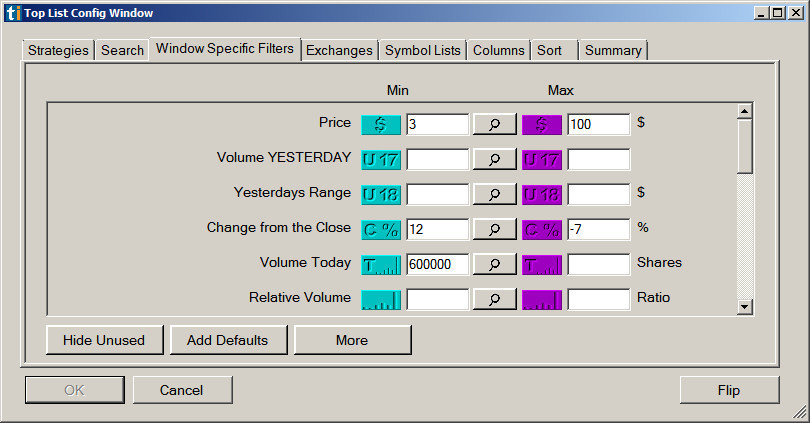Image resolution: width=810 pixels, height=423 pixels.
Task: Close the Top List Config Window
Action: point(796,13)
